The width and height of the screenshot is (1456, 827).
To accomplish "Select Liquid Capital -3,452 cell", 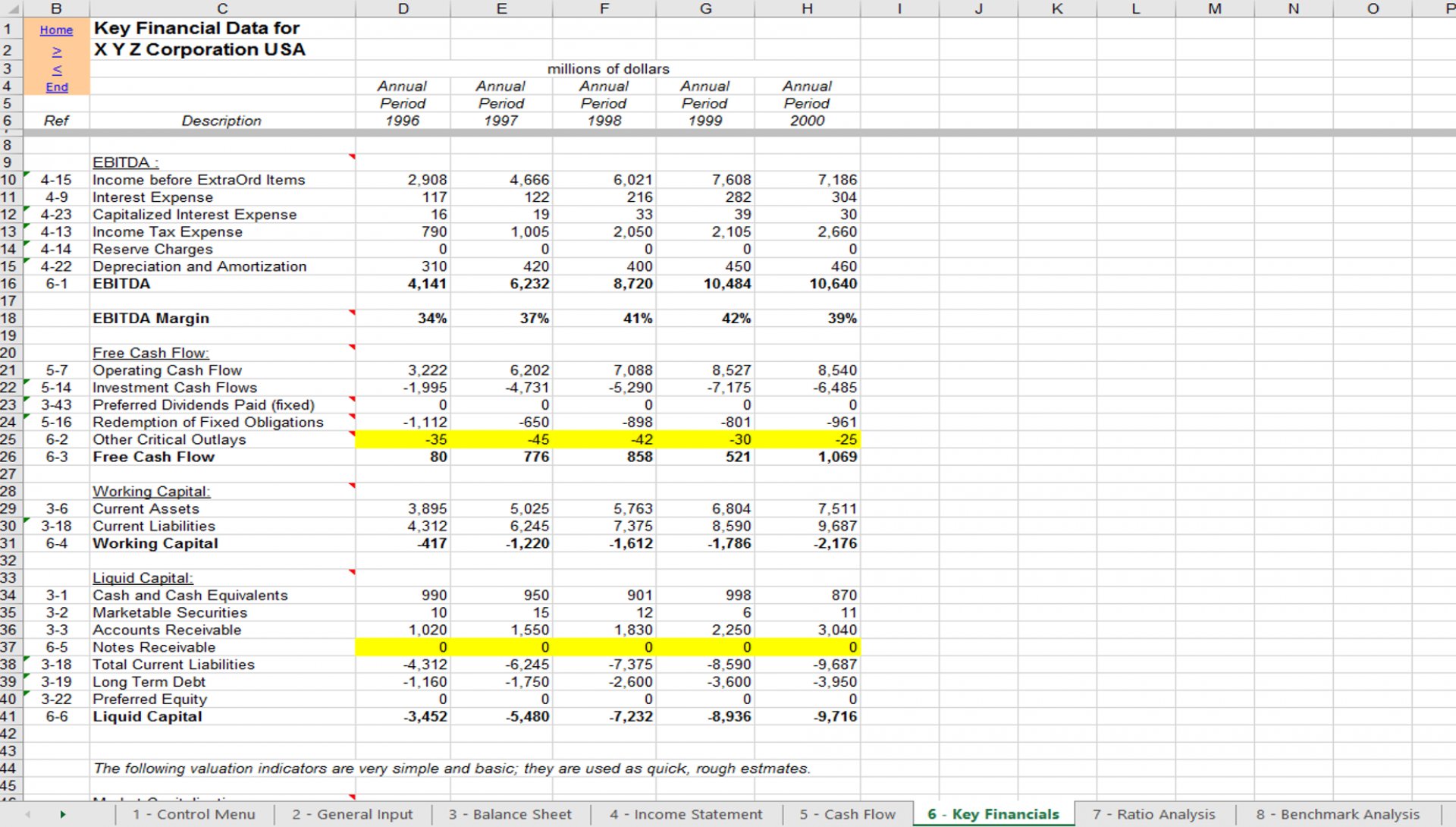I will pyautogui.click(x=403, y=716).
